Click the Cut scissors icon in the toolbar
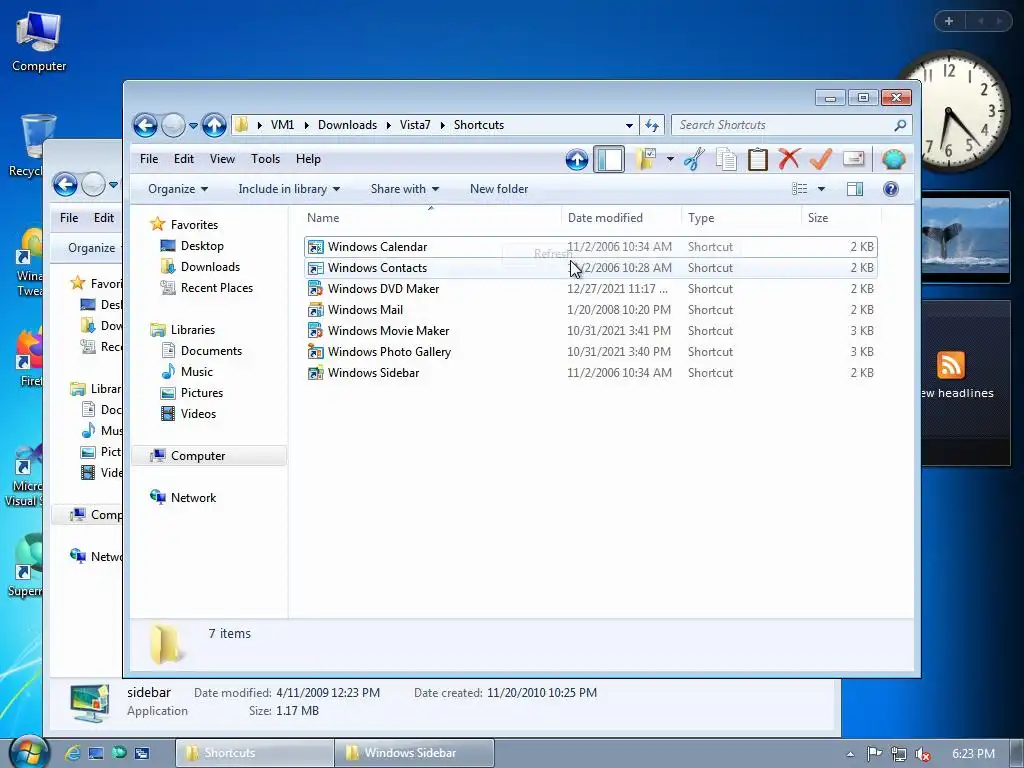The image size is (1024, 768). pyautogui.click(x=694, y=159)
